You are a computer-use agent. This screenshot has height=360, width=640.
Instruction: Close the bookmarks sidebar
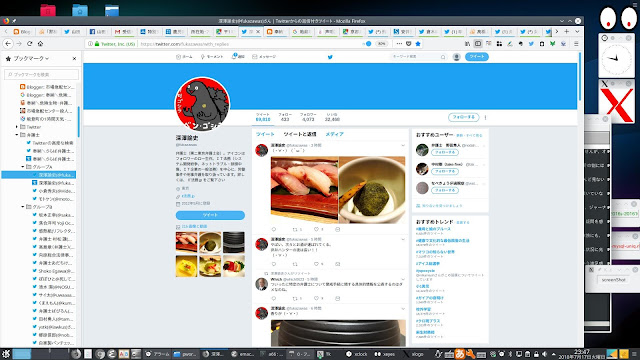click(74, 58)
